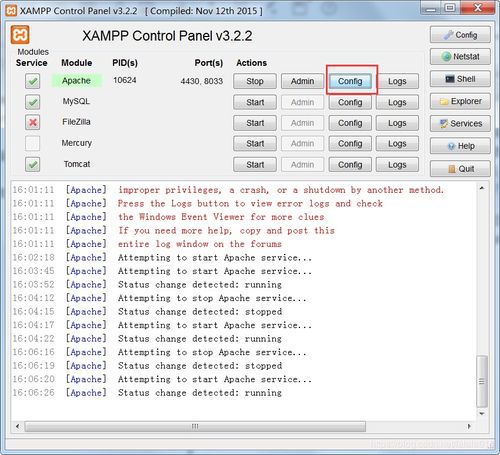
Task: Toggle the empty Mercury service checkbox
Action: coord(32,143)
